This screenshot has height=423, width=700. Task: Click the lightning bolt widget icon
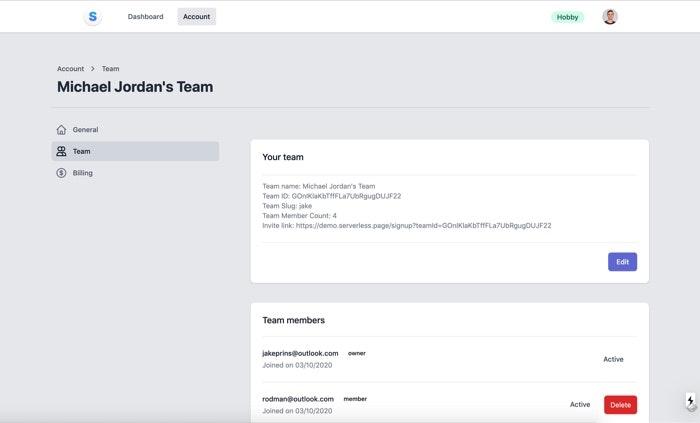tap(690, 401)
